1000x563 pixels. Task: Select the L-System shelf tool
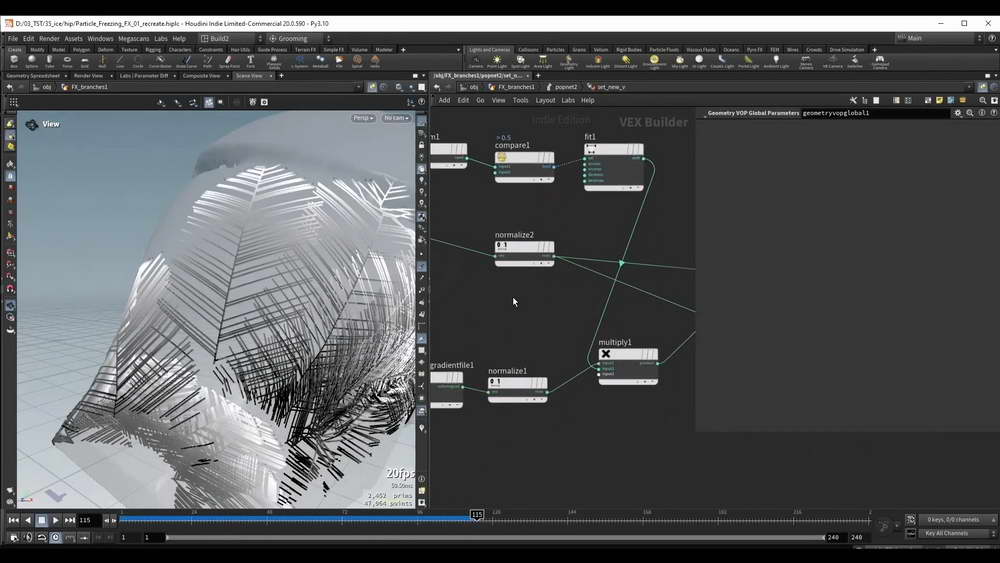[299, 61]
